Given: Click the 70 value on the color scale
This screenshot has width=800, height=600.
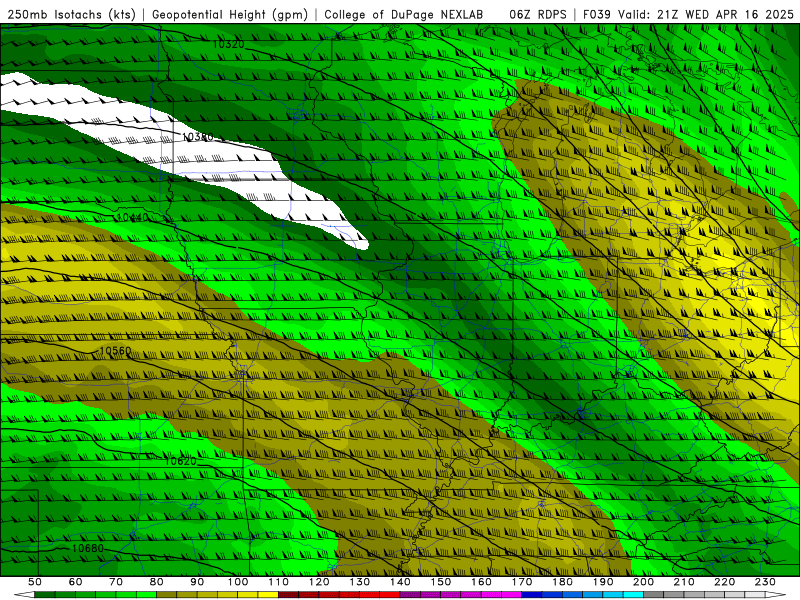Looking at the screenshot, I should [116, 582].
